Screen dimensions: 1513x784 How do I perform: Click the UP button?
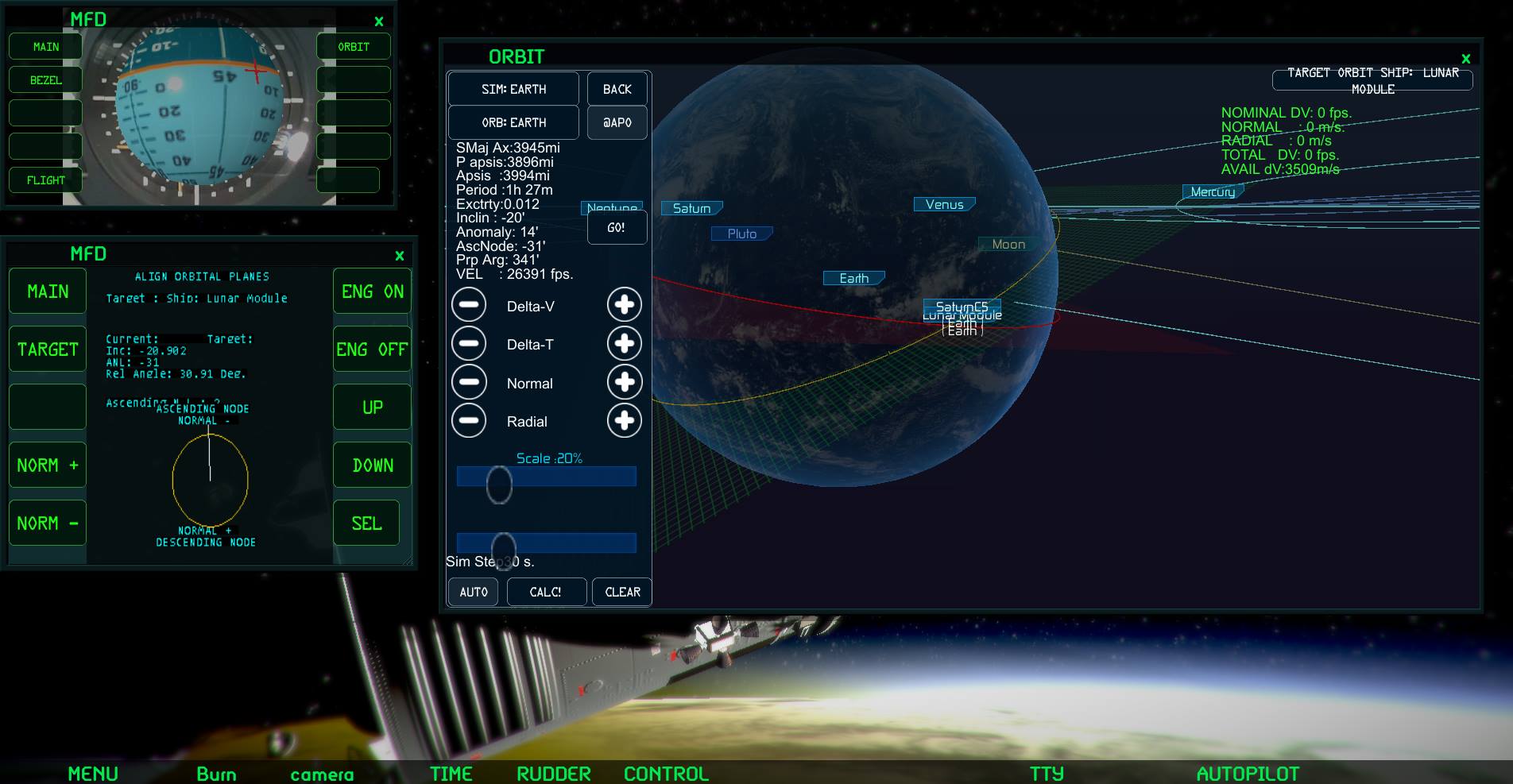pos(372,407)
